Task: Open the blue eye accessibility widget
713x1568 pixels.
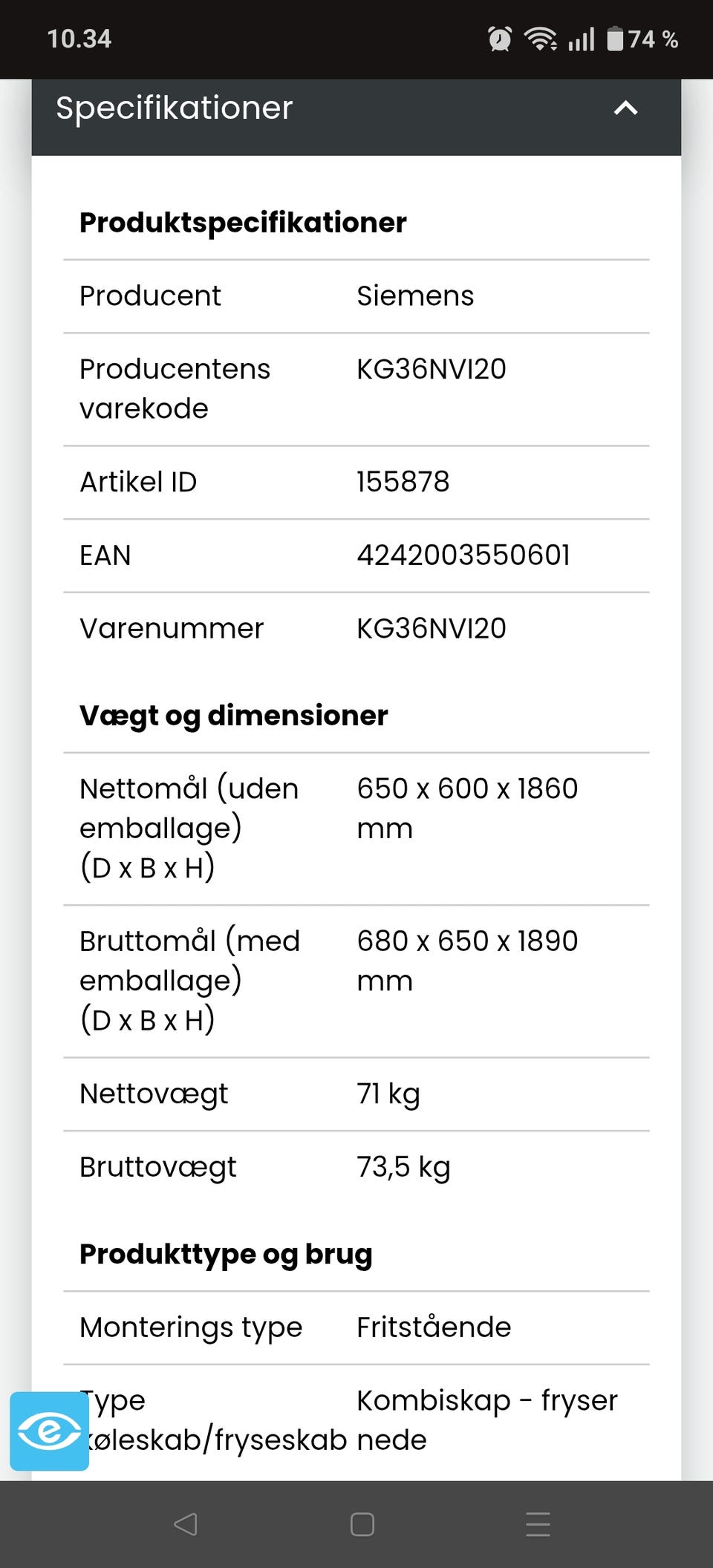Action: point(49,1431)
